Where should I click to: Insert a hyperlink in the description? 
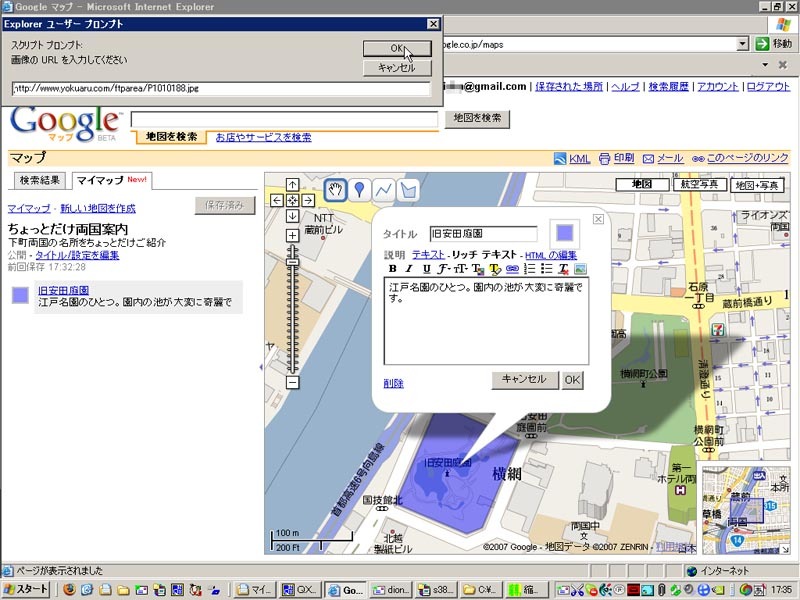(512, 268)
